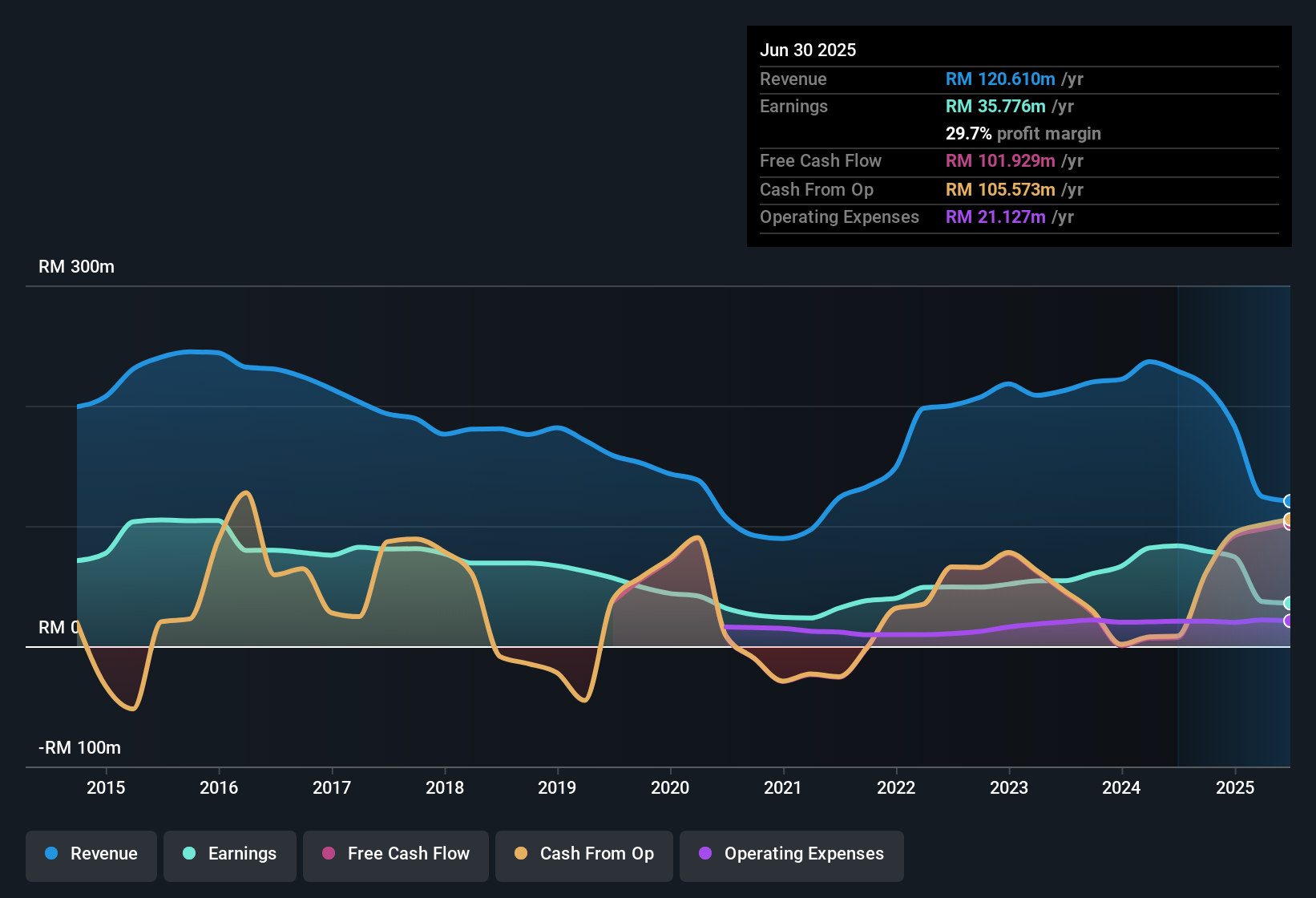Collapse the Operating Expenses legend entry

792,856
